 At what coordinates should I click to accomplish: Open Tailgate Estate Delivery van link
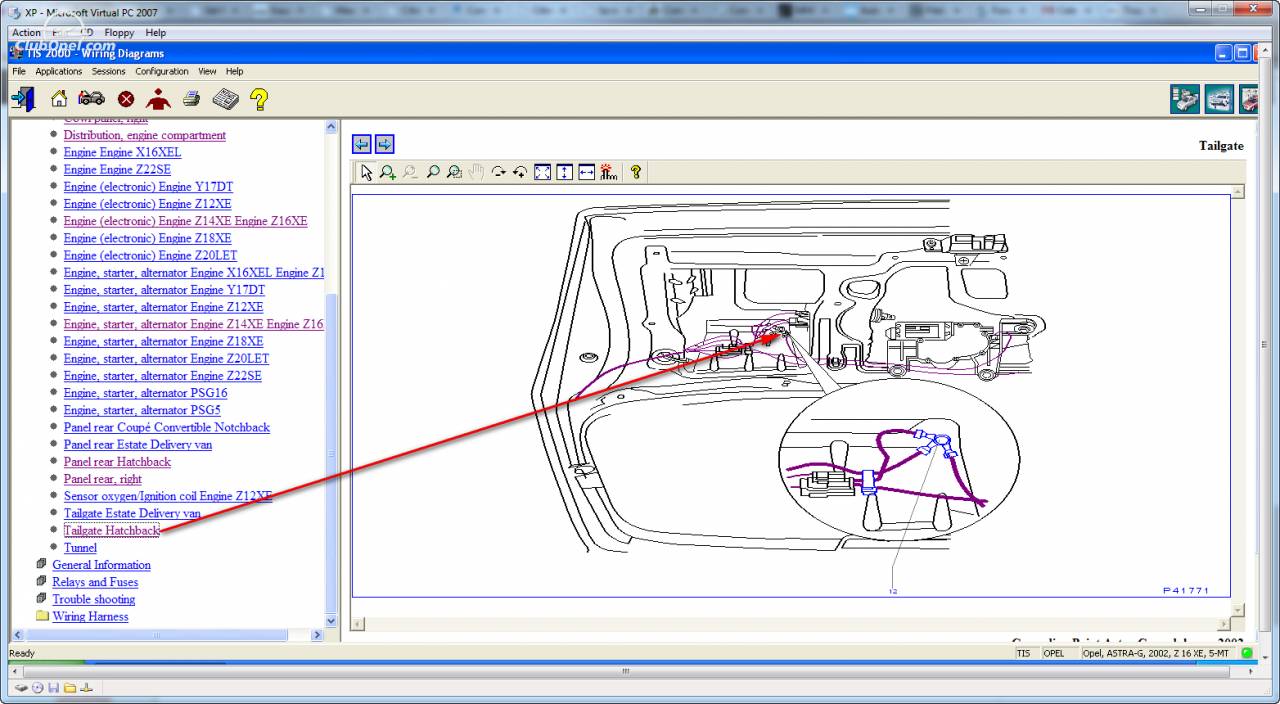132,513
